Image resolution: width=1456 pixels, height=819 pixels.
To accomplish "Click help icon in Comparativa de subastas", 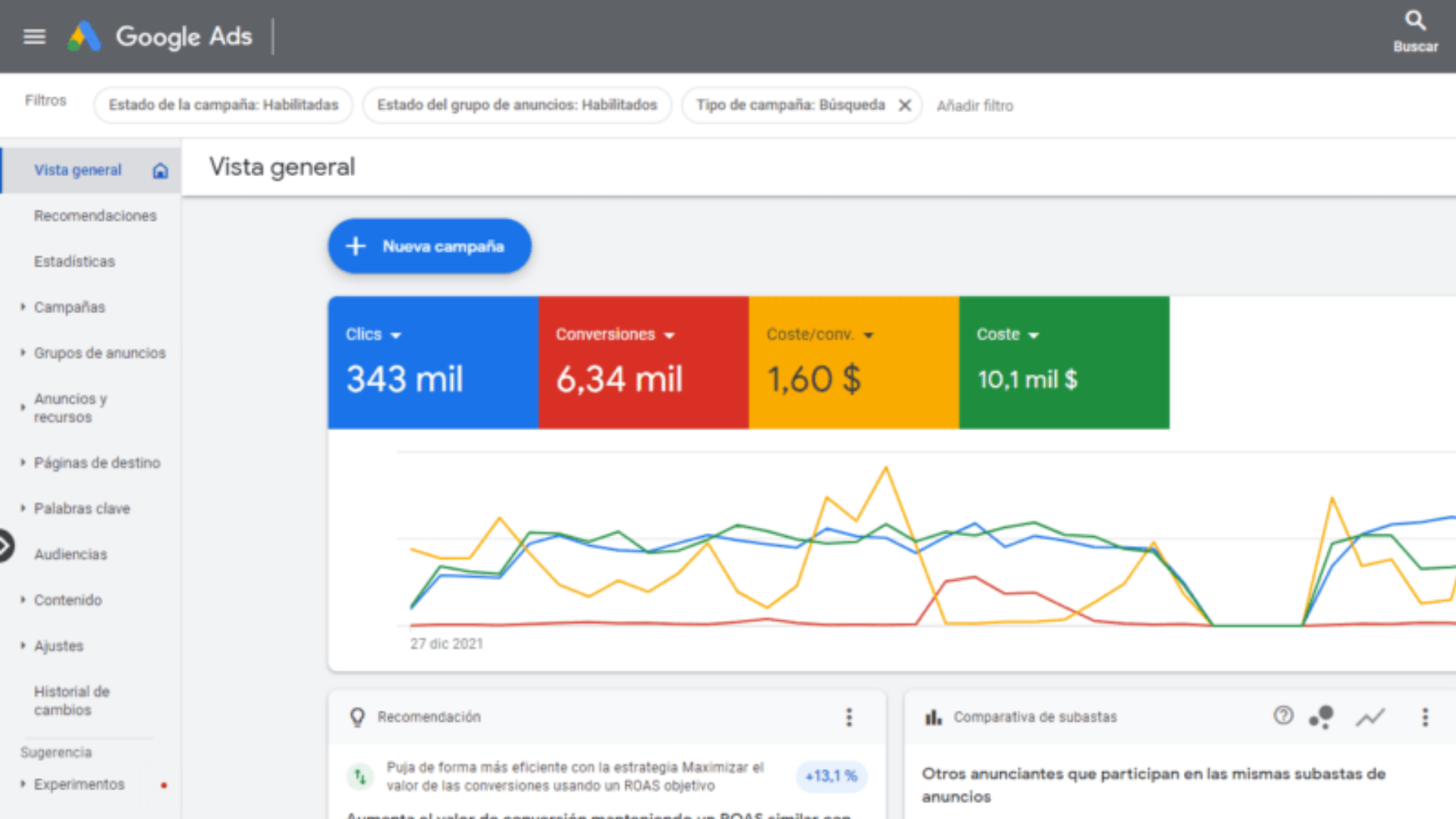I will [1283, 715].
